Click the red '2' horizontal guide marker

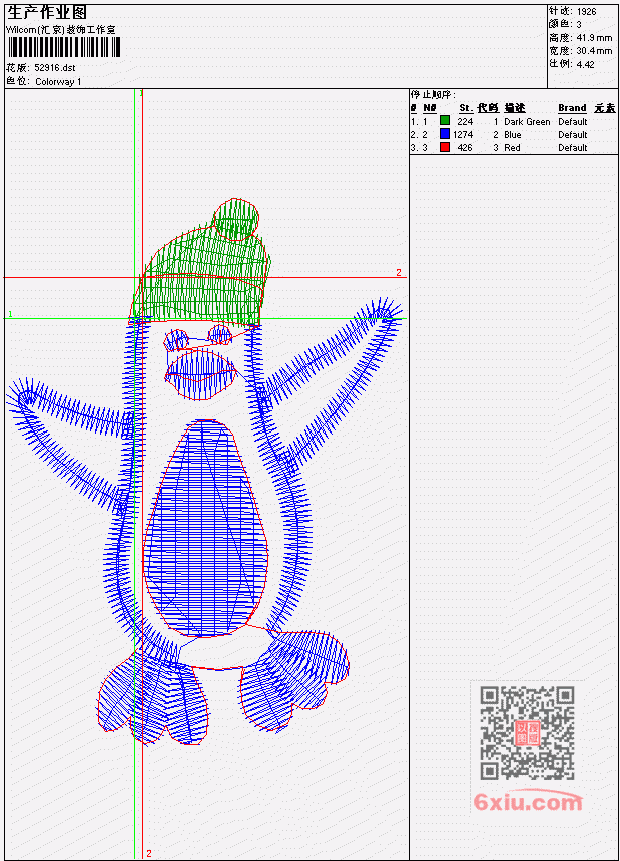(399, 272)
